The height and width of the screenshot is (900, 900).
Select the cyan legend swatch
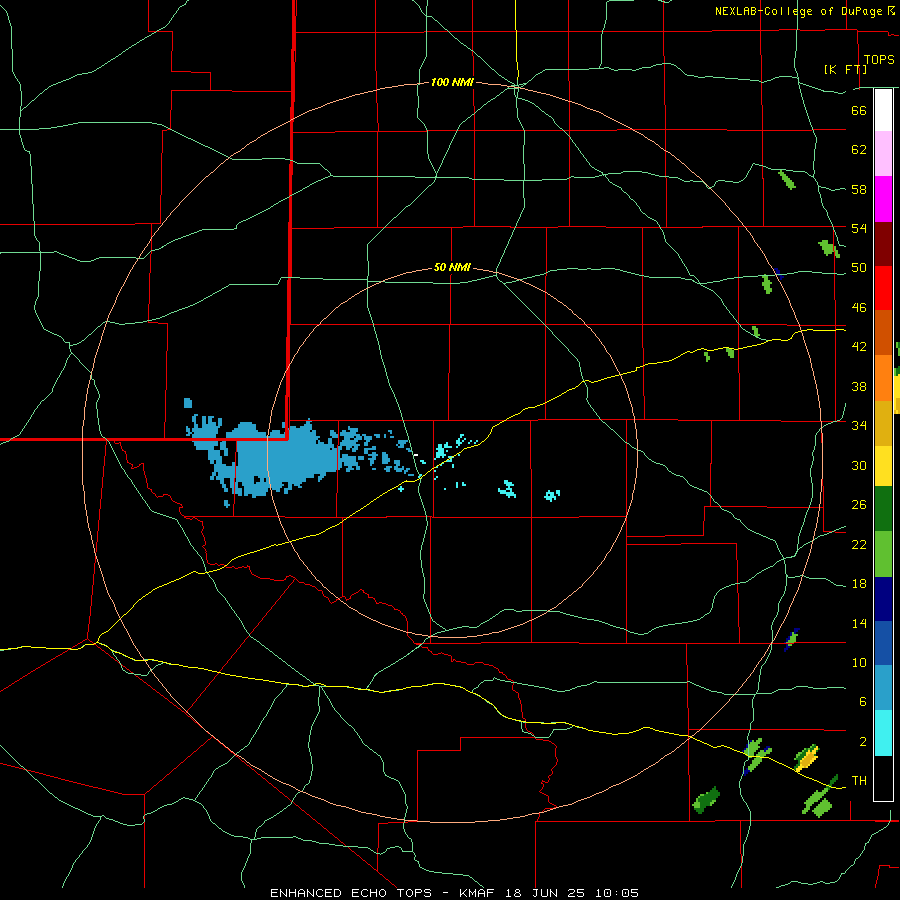click(883, 733)
